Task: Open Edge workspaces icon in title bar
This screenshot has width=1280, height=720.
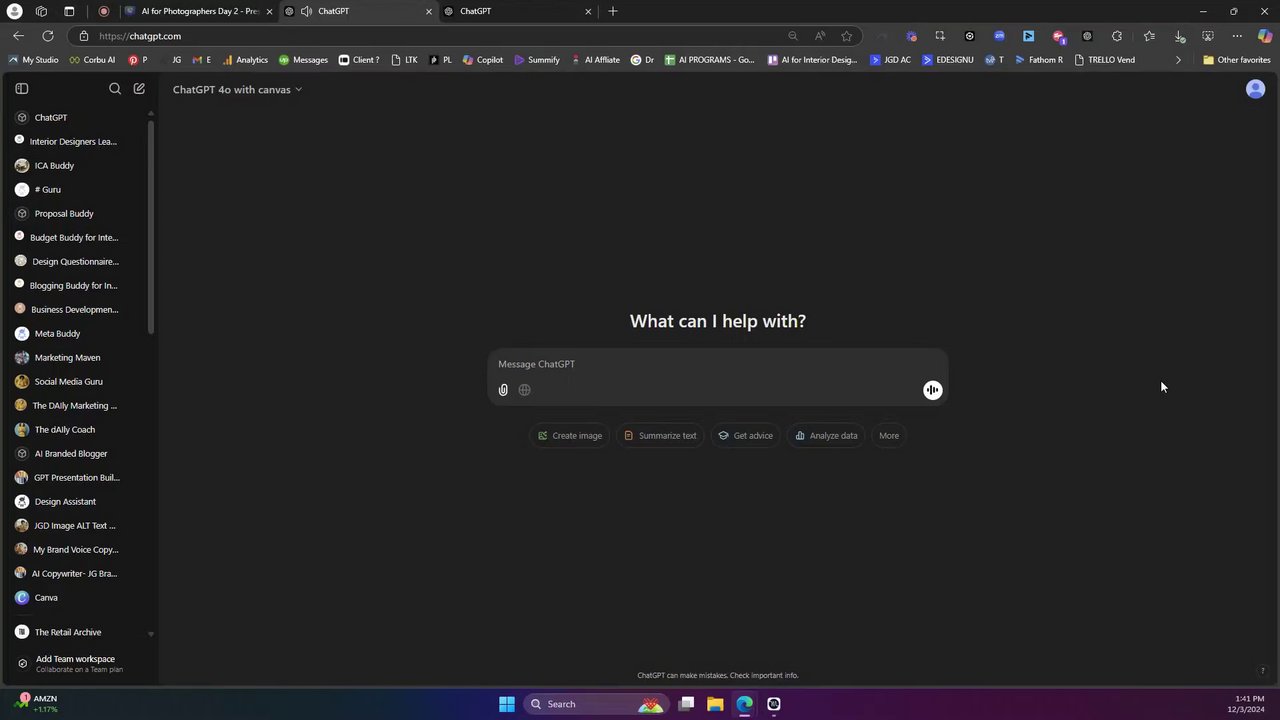Action: point(41,11)
